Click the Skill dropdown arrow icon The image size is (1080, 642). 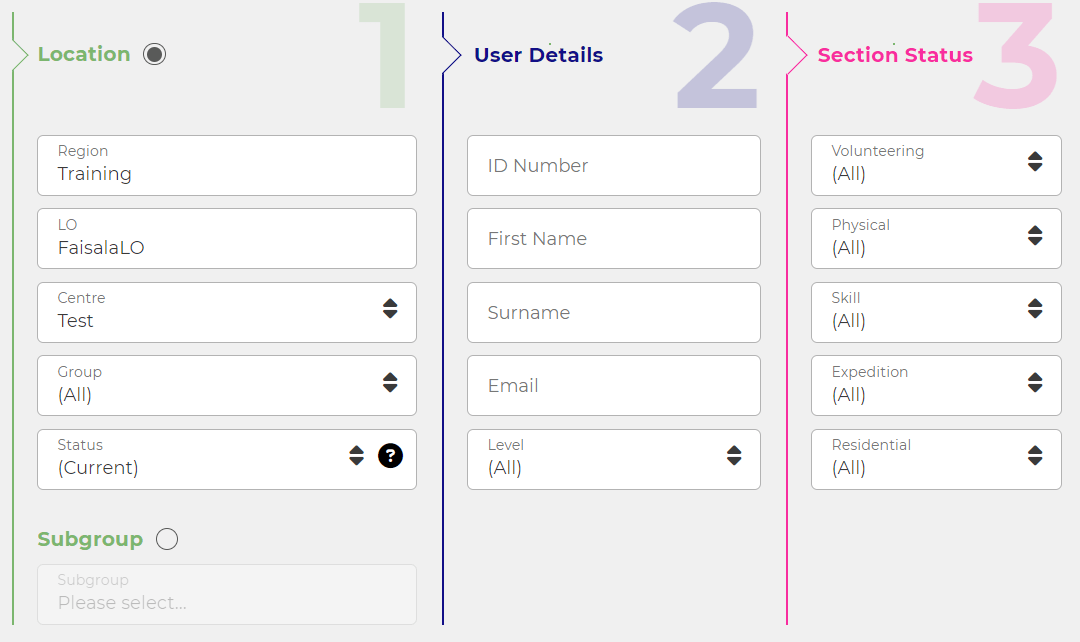(x=1034, y=310)
